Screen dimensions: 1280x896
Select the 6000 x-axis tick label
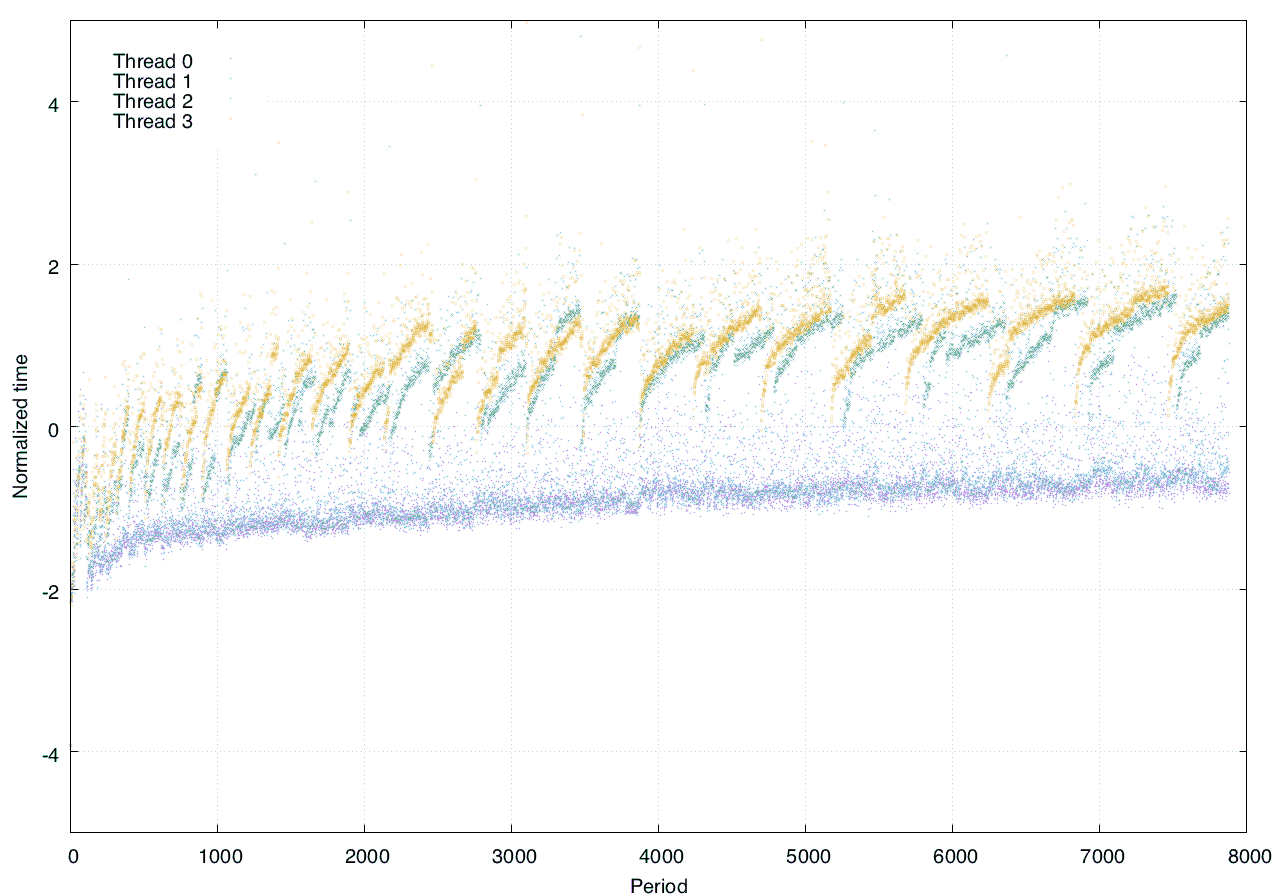click(x=952, y=858)
